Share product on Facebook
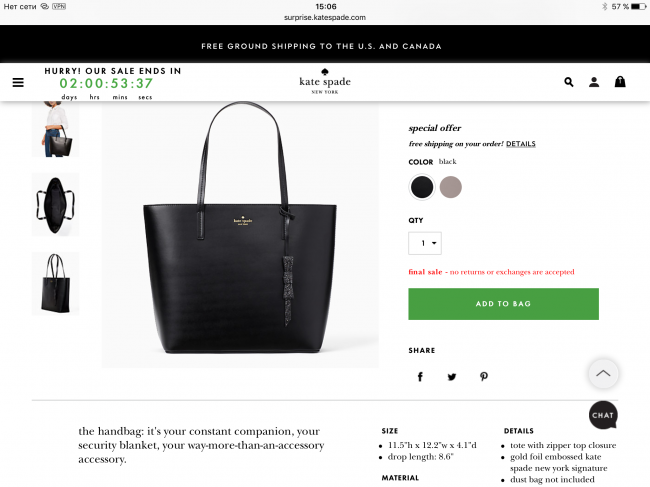Image resolution: width=650 pixels, height=487 pixels. point(420,376)
